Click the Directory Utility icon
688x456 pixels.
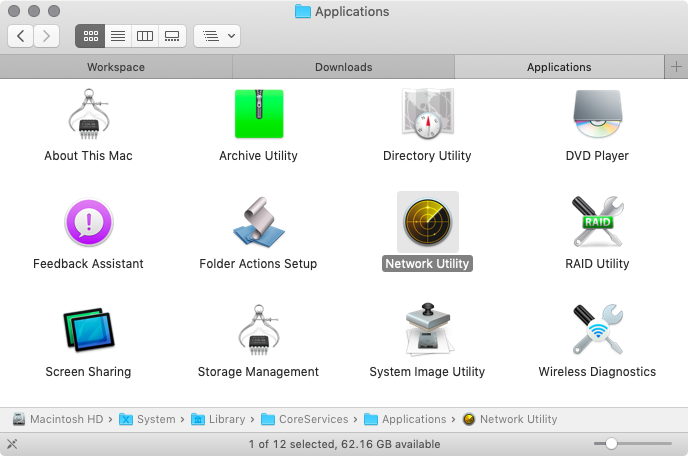427,115
